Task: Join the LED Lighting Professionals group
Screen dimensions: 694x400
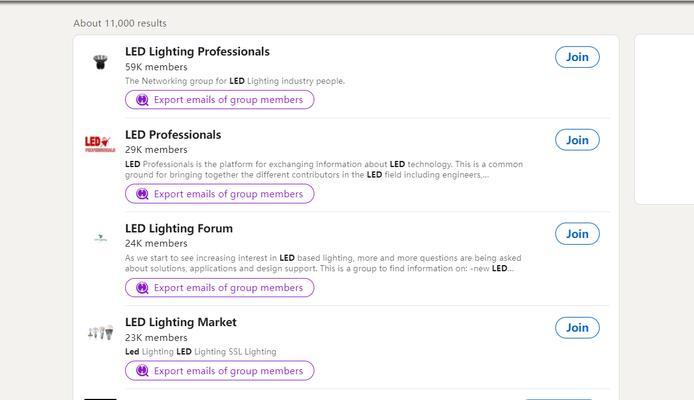Action: coord(577,57)
